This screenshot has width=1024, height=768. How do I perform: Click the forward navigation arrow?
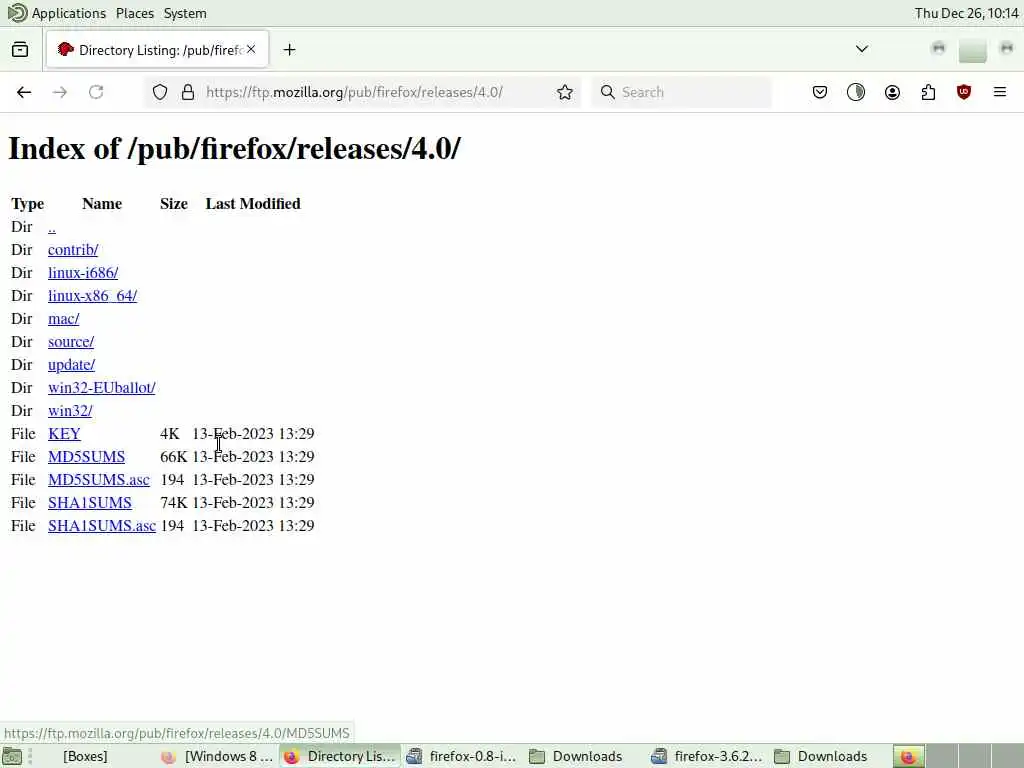pyautogui.click(x=60, y=92)
